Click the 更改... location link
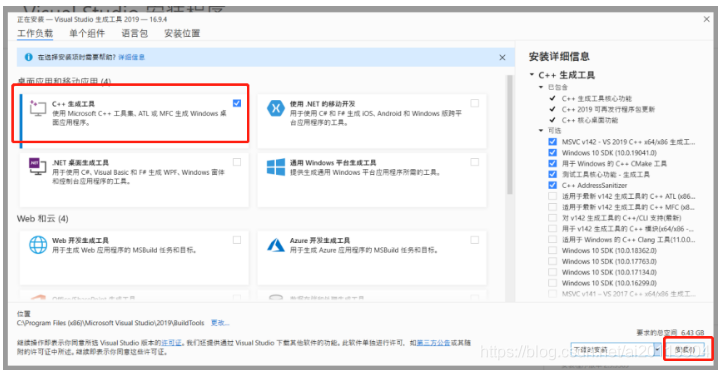Screen dimensions: 719x370 click(220, 323)
